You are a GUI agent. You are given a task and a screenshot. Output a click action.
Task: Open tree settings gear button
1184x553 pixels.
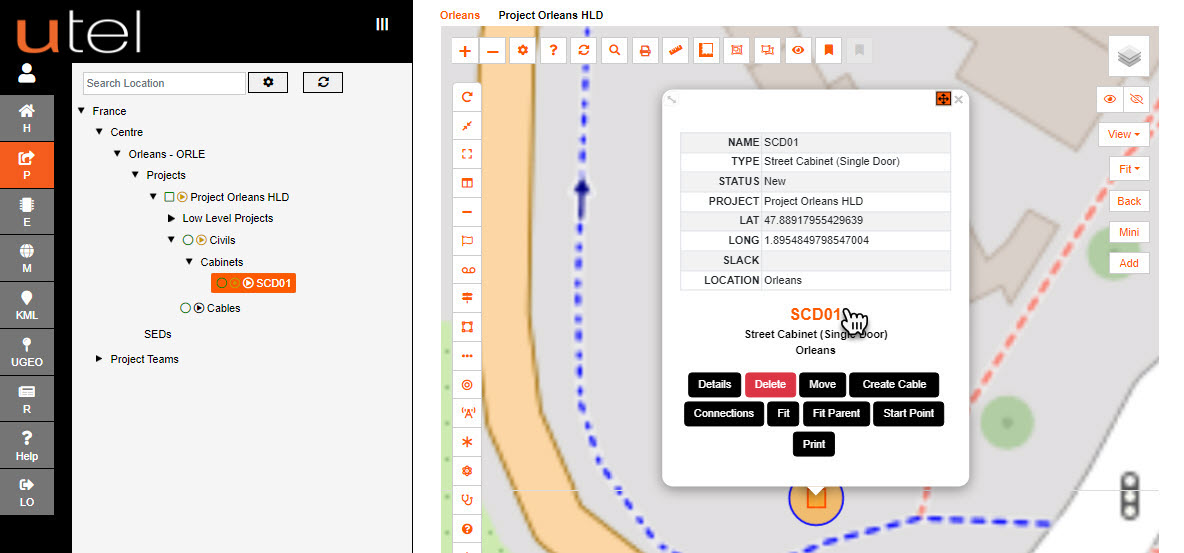point(268,82)
